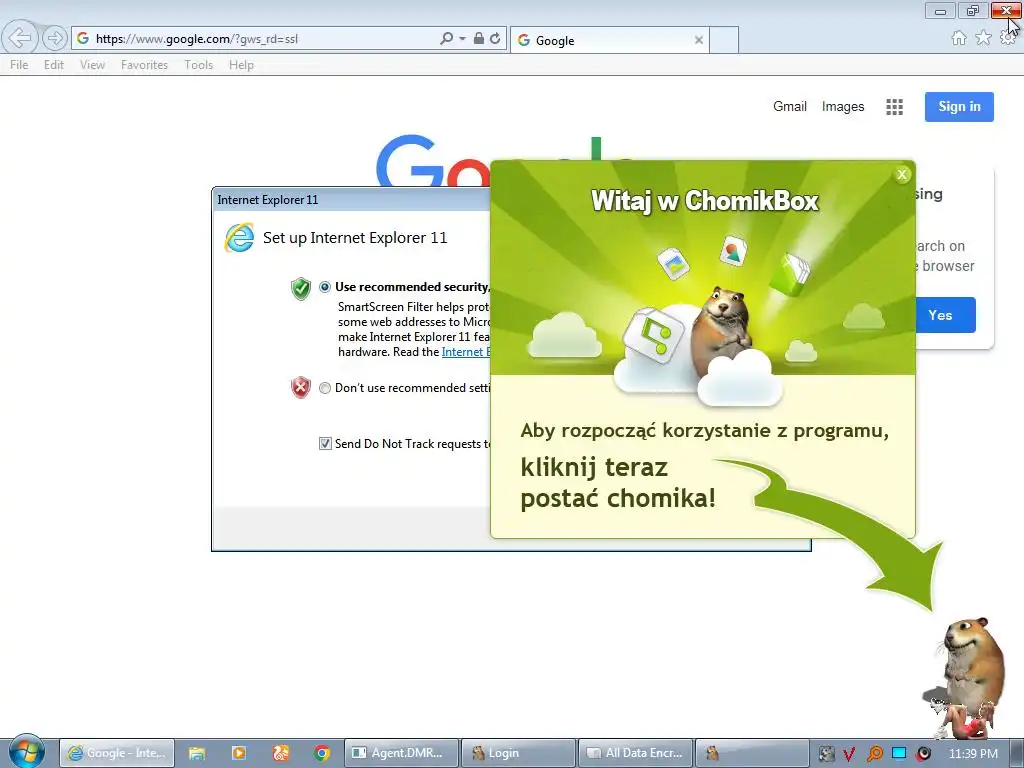Click the first gray tray icon
Viewport: 1024px width, 768px height.
[826, 754]
